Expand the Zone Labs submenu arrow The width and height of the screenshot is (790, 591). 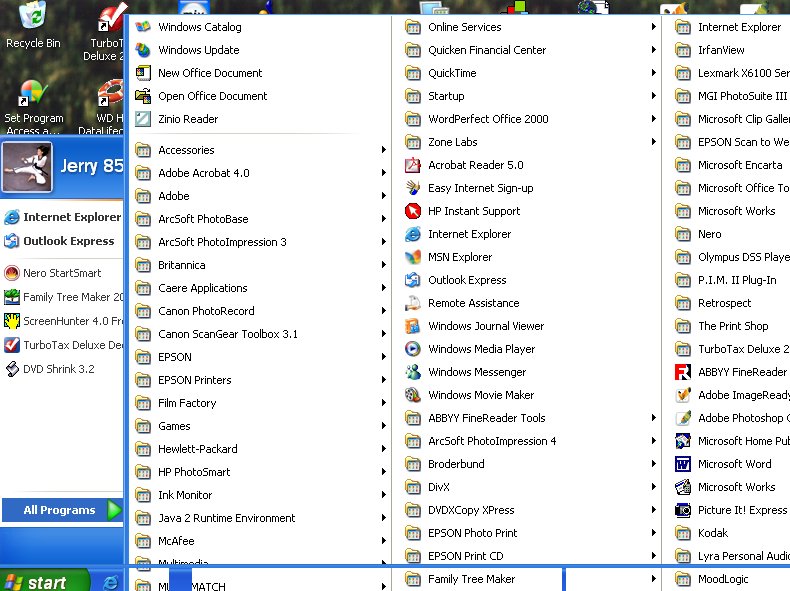tap(653, 142)
